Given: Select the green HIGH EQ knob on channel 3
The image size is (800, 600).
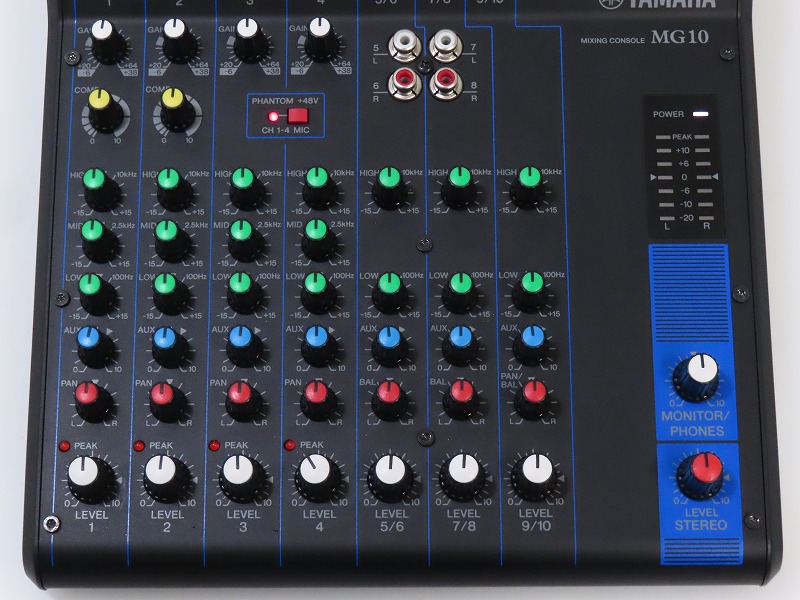Looking at the screenshot, I should coord(244,185).
